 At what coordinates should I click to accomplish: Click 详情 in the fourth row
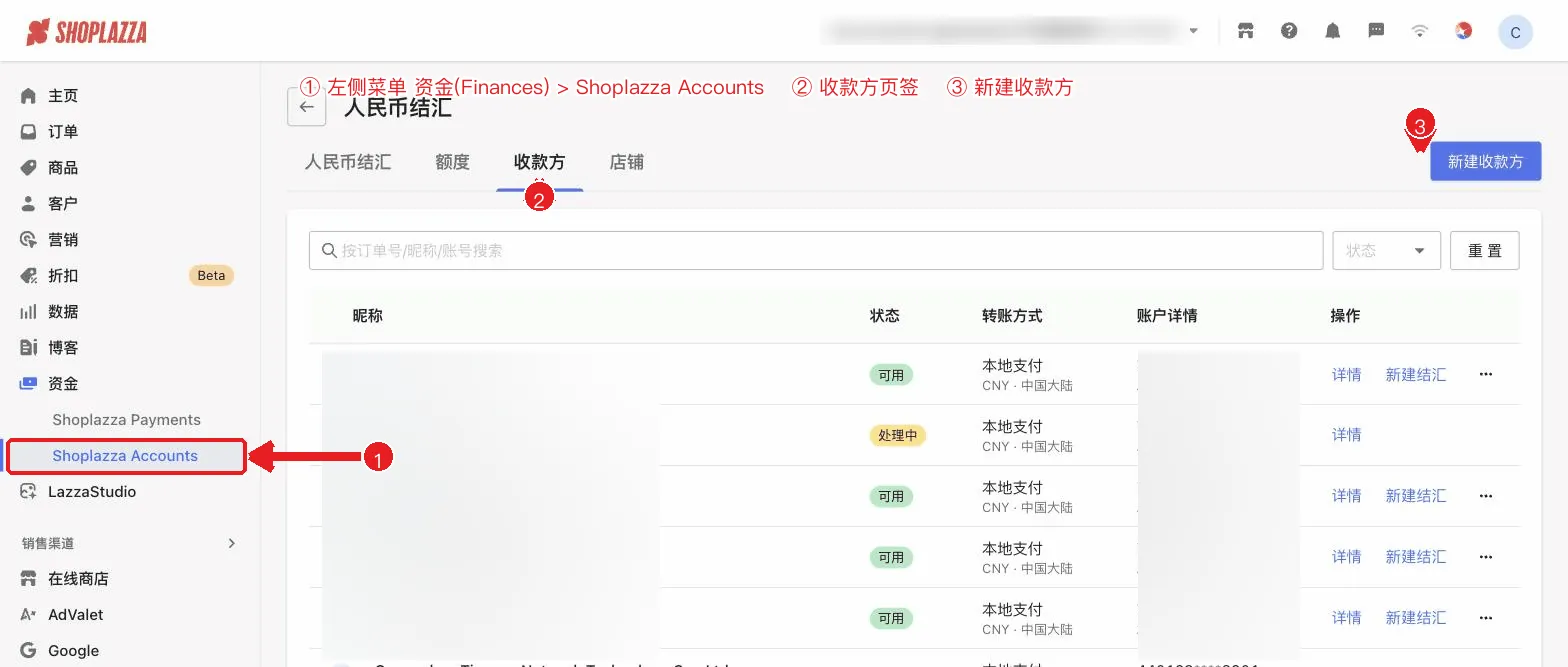click(1346, 557)
